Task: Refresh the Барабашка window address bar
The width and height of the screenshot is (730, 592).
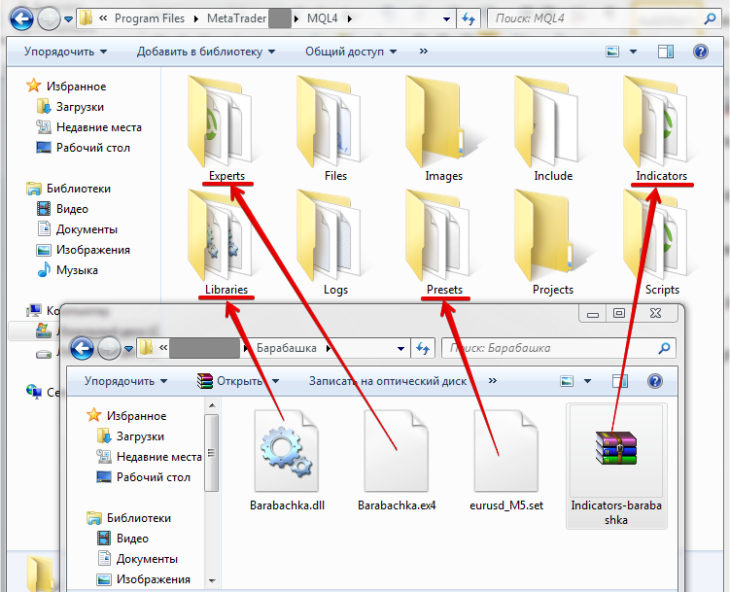Action: click(x=423, y=348)
